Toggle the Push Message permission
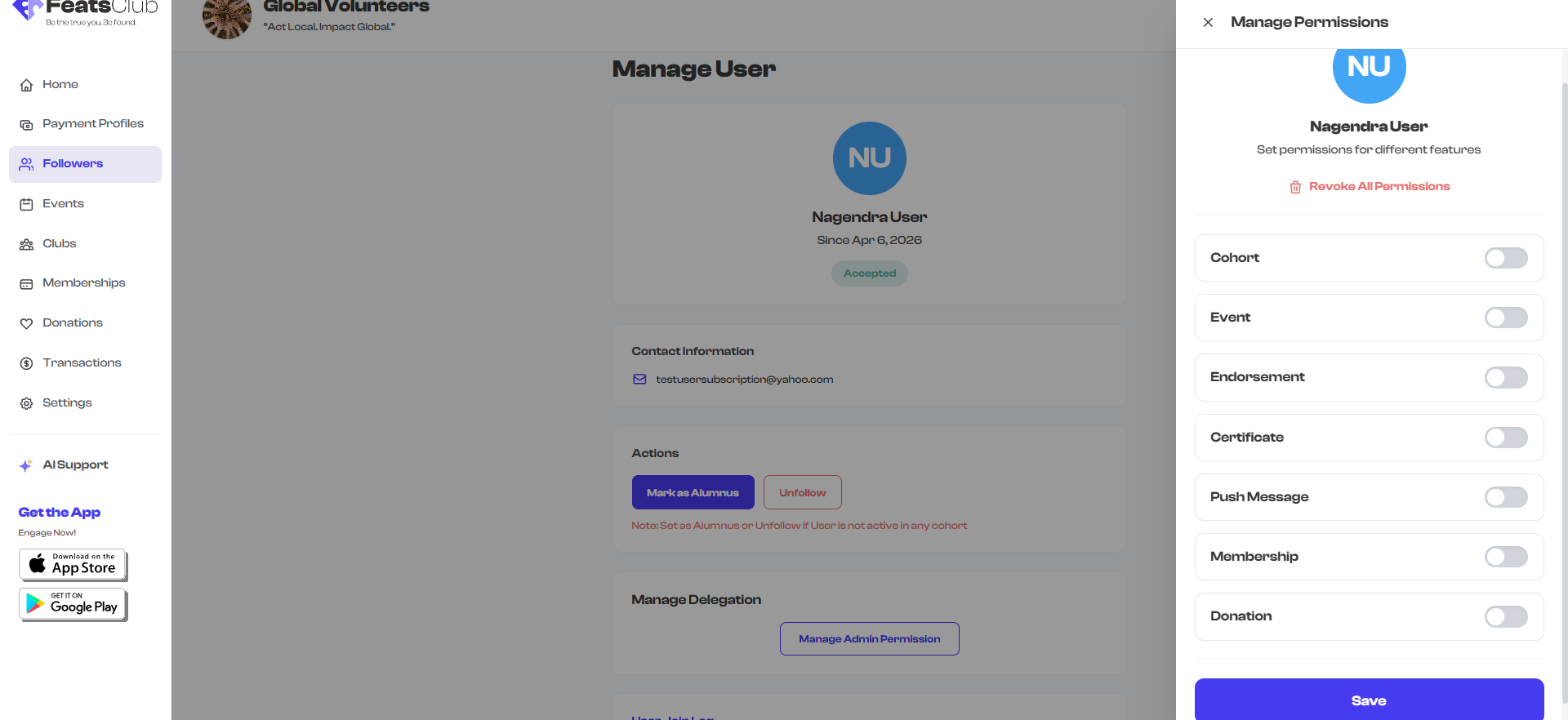 [x=1506, y=497]
